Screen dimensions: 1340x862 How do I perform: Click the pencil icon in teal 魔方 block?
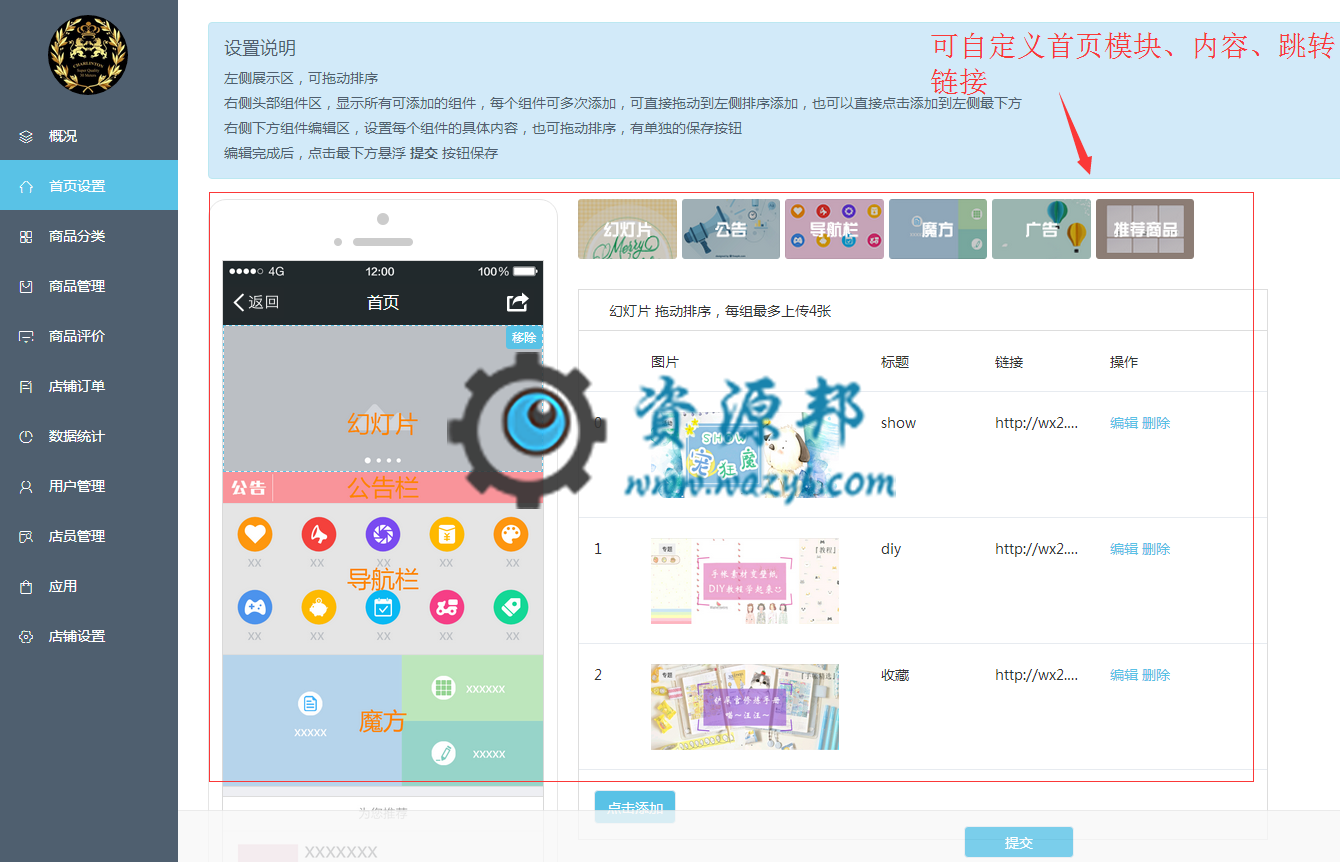pos(444,754)
